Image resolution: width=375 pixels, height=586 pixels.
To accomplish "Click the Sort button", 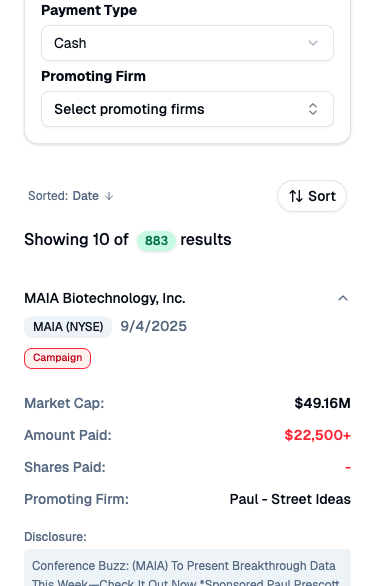I will [x=312, y=196].
